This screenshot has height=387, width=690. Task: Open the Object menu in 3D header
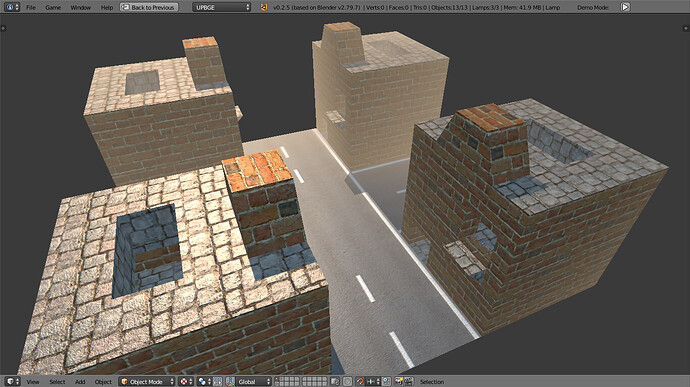[x=103, y=382]
